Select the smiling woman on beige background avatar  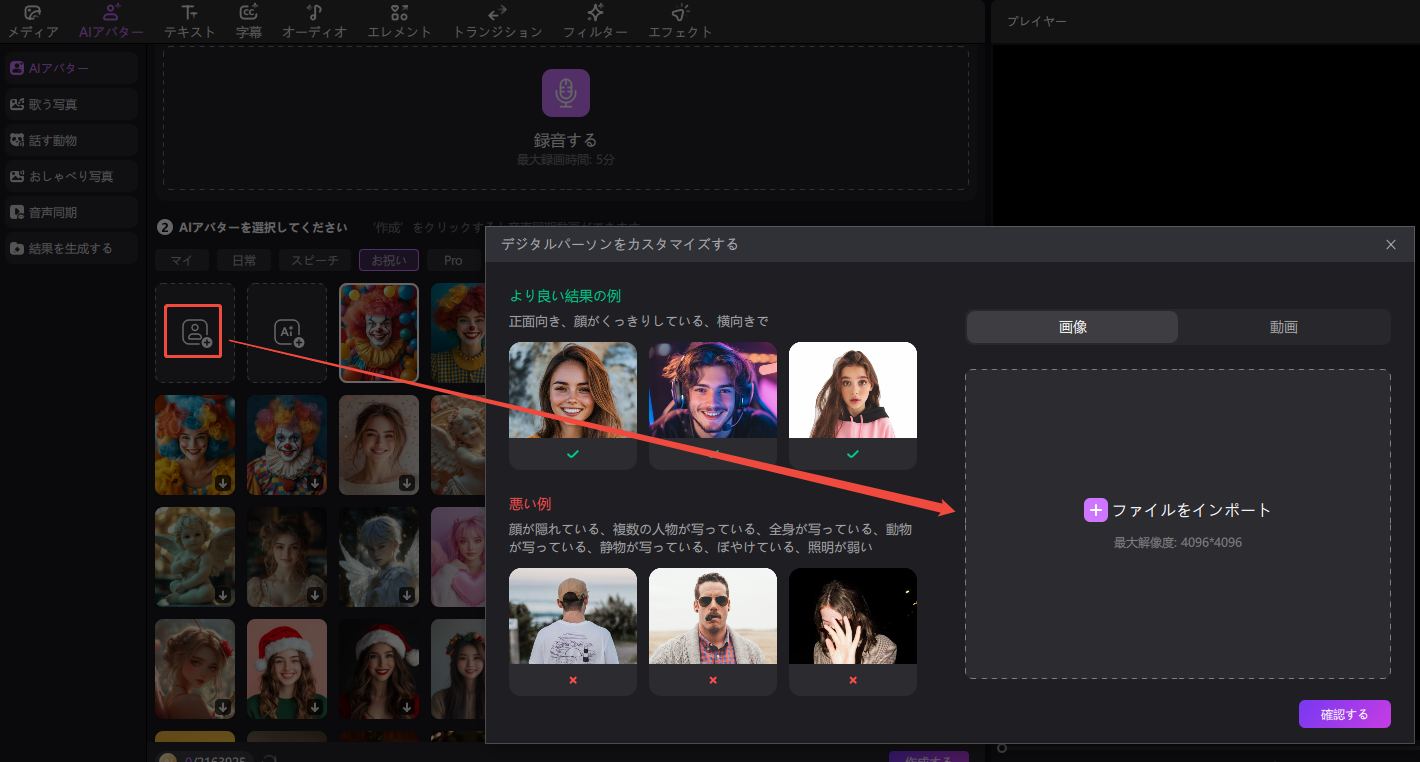point(379,445)
